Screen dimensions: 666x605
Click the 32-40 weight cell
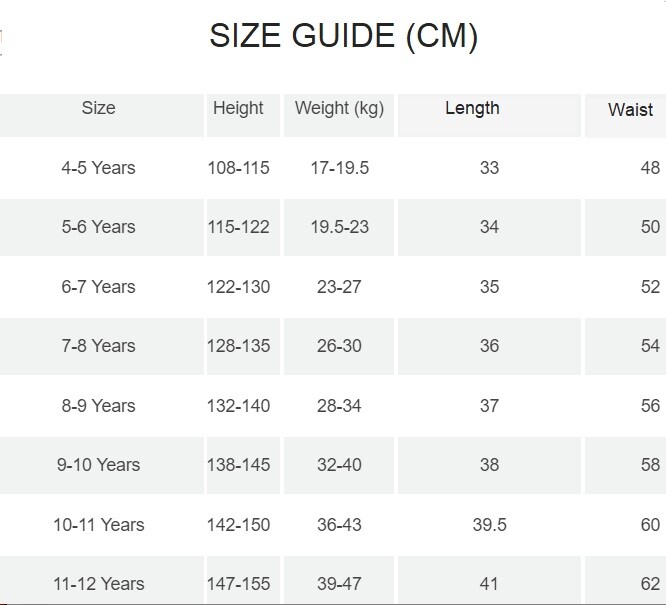point(339,465)
